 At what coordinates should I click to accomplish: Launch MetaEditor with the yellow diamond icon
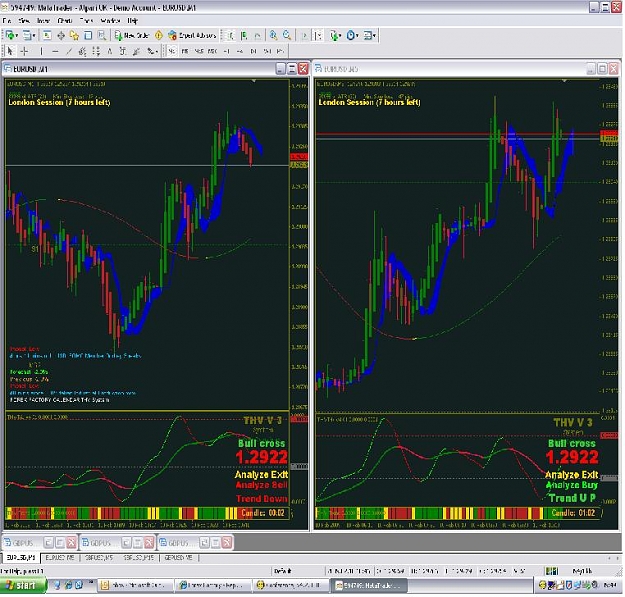(159, 35)
